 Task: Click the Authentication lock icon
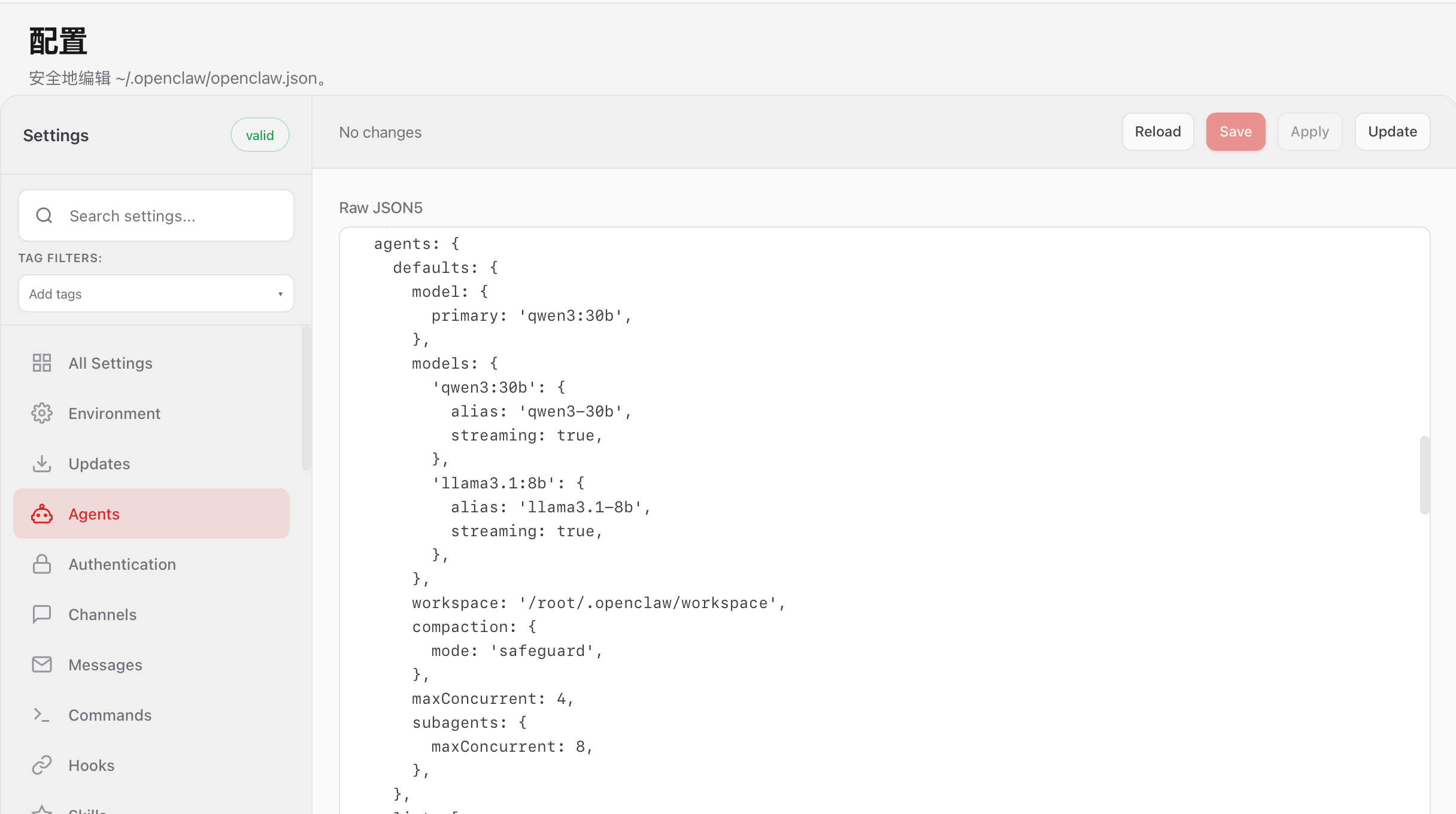pos(42,564)
